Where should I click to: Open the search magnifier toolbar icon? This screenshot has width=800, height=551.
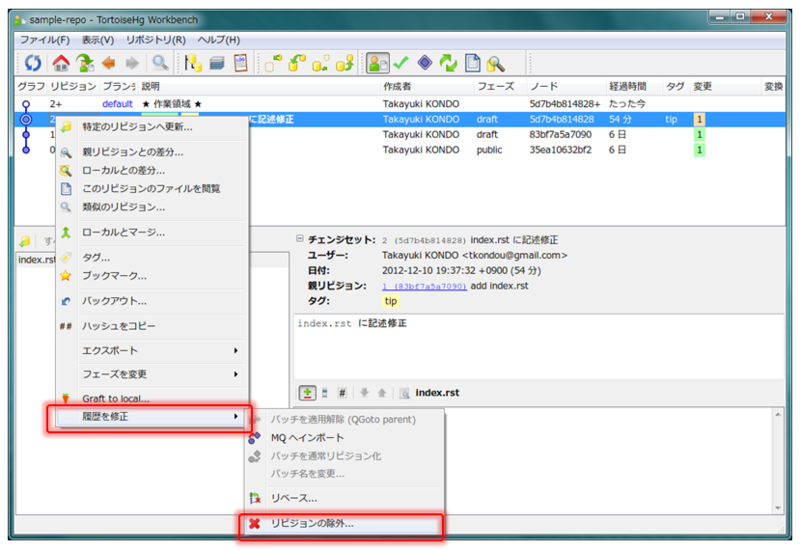click(x=495, y=63)
